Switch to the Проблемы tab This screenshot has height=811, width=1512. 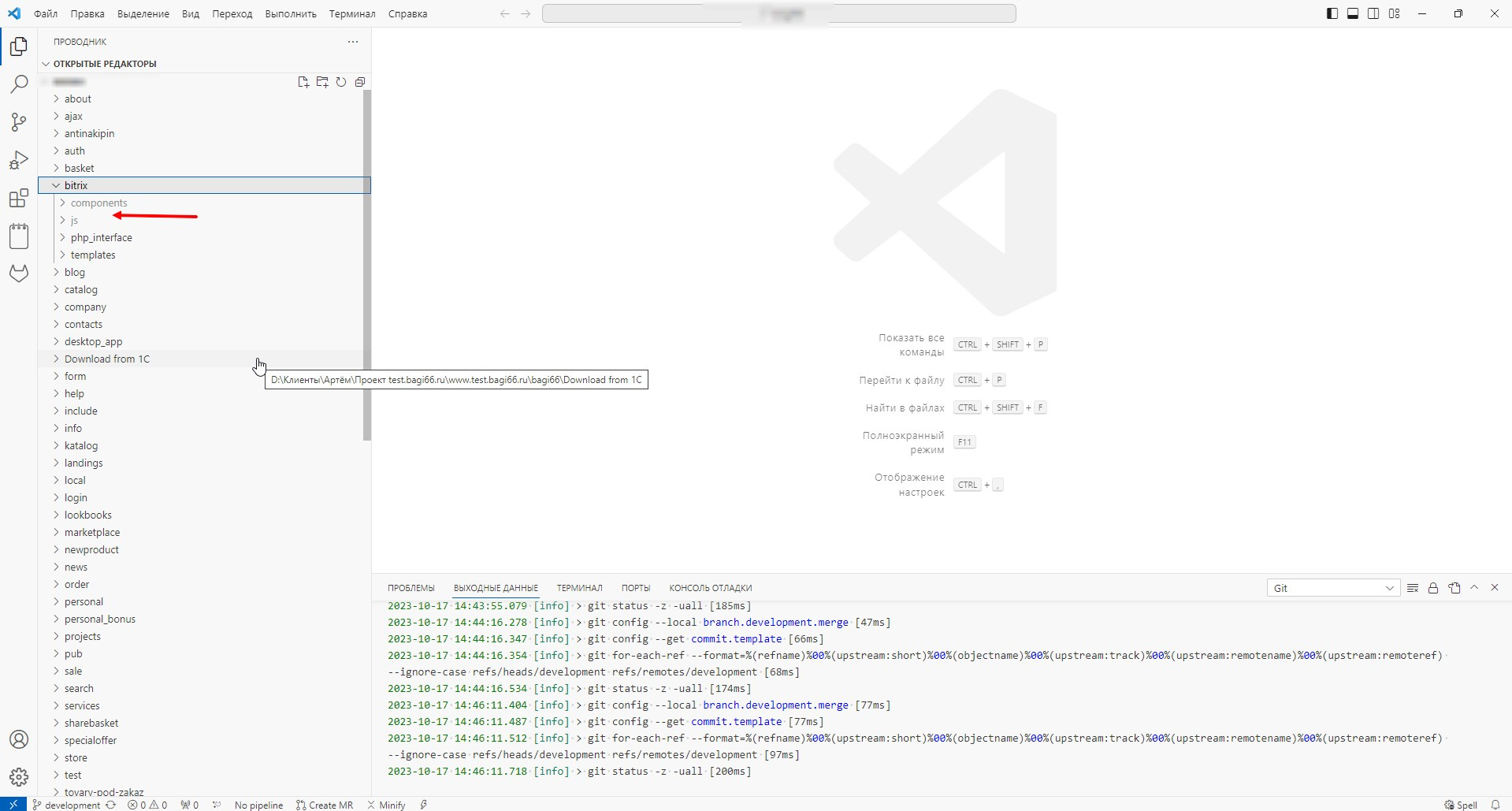(x=411, y=588)
